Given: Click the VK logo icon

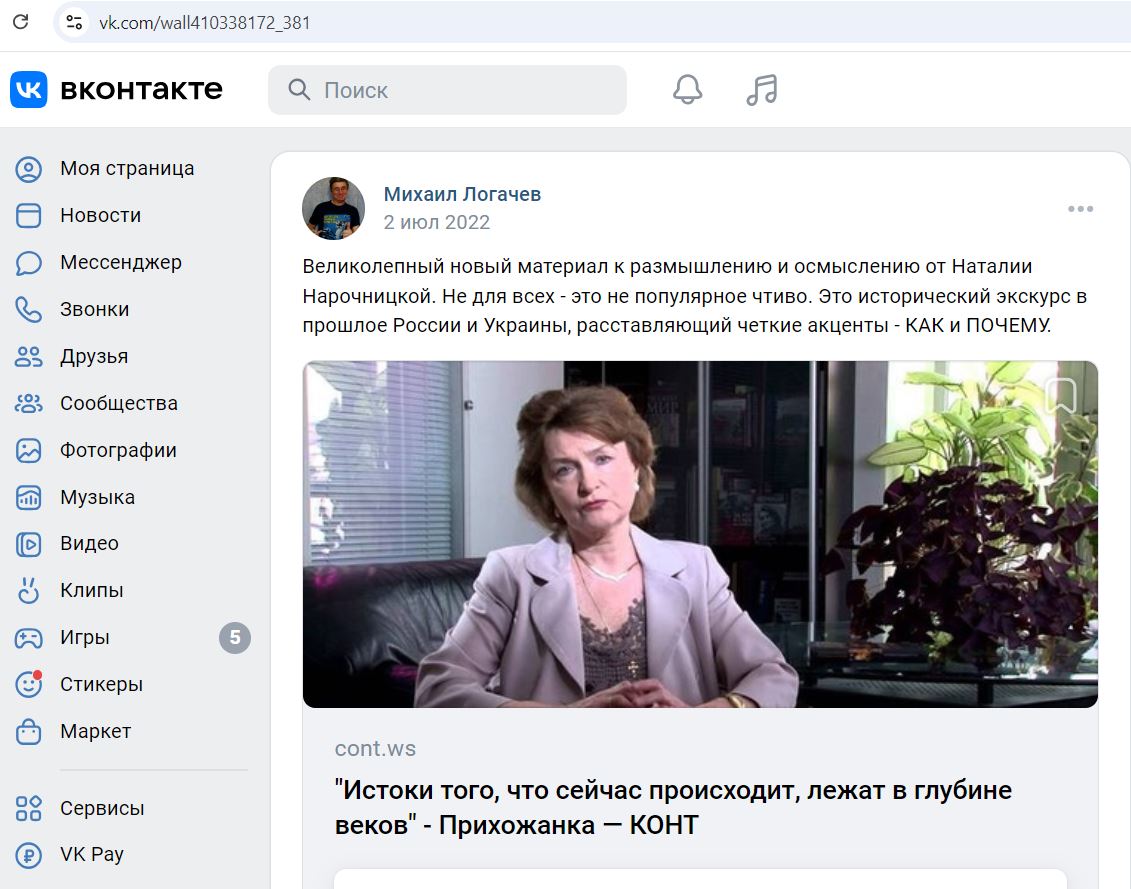Looking at the screenshot, I should coord(29,89).
